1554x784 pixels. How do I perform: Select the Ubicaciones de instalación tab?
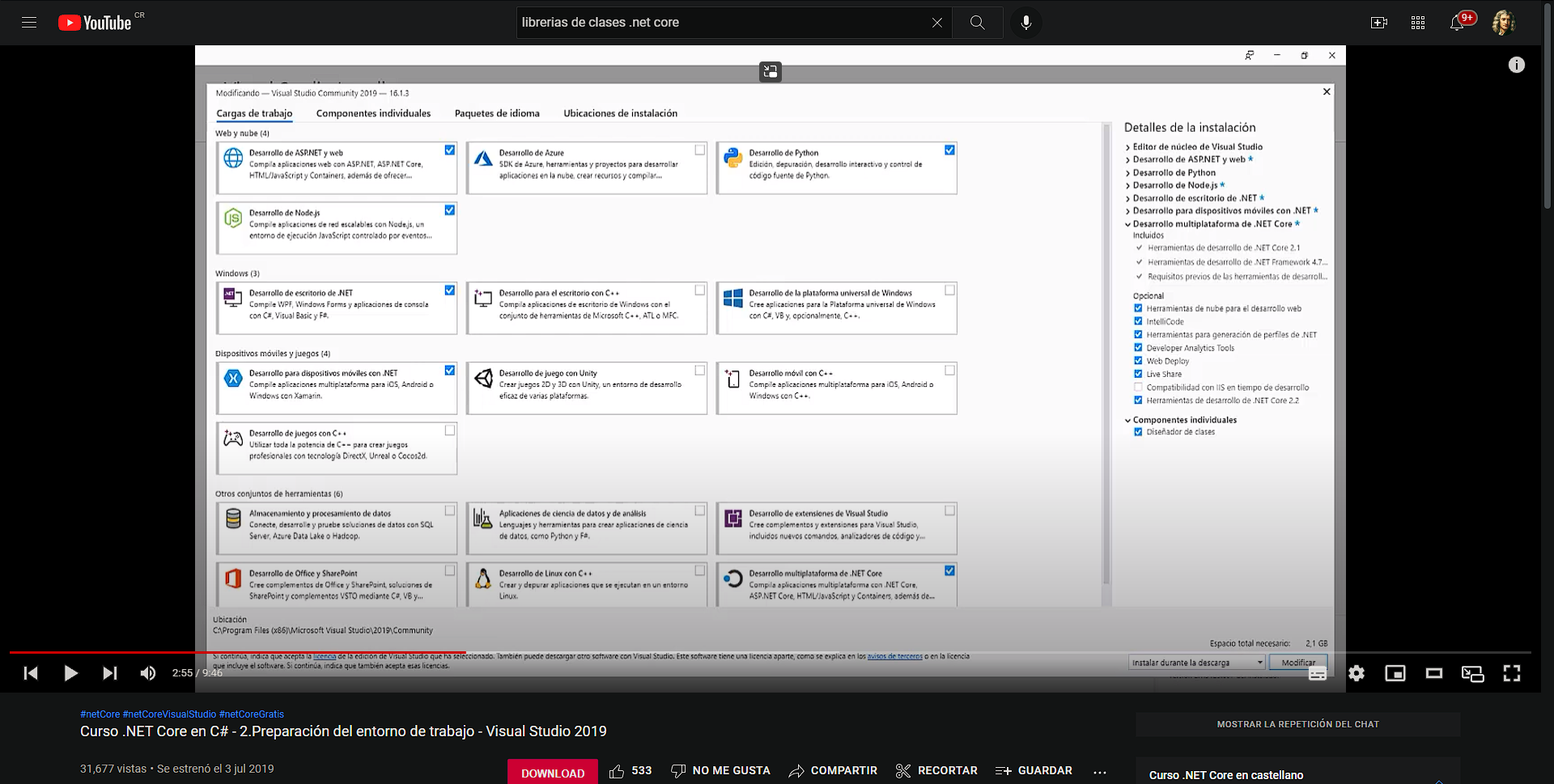(x=620, y=113)
